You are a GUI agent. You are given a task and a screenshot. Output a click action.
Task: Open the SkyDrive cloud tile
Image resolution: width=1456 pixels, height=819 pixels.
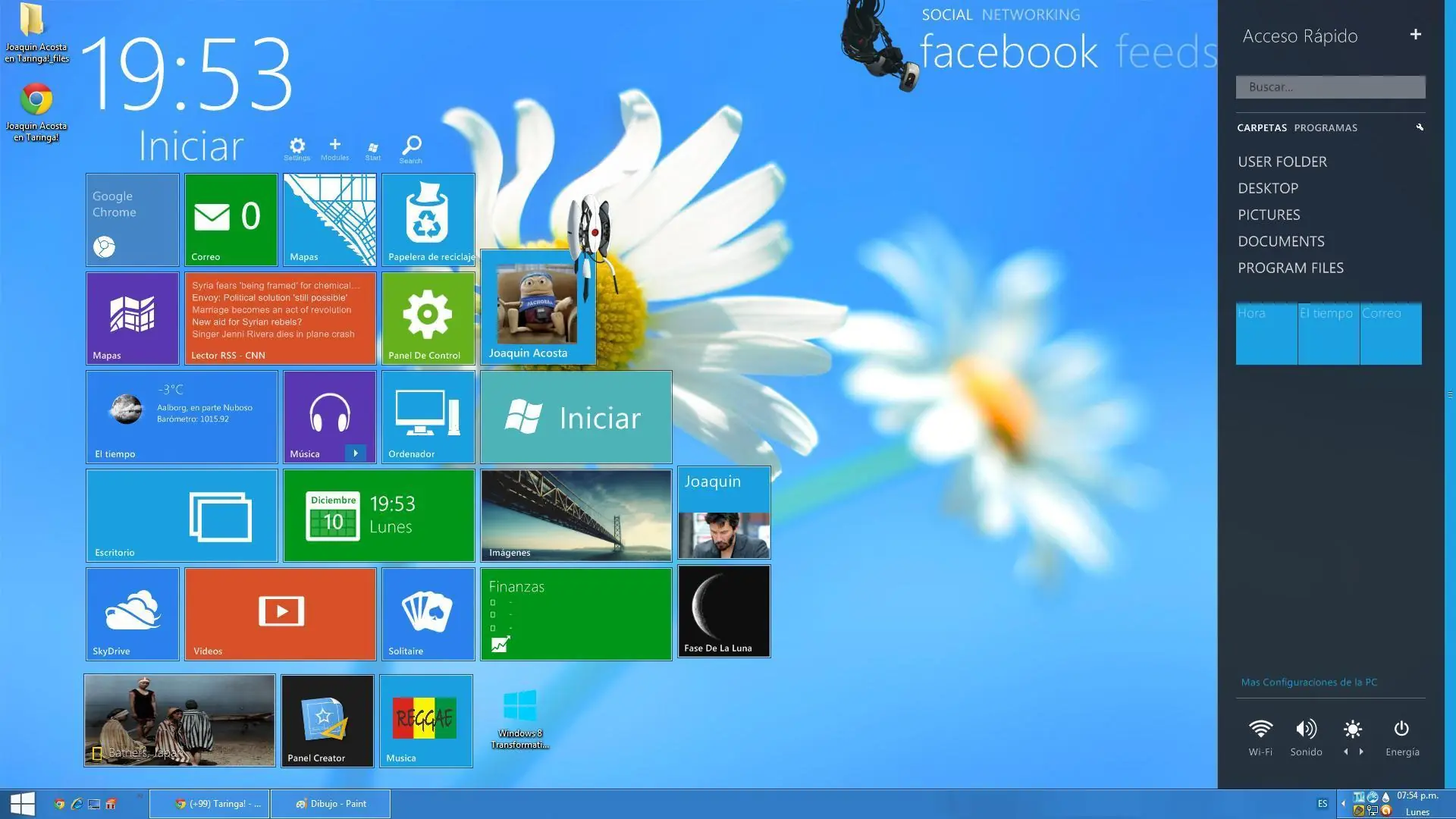click(x=133, y=614)
